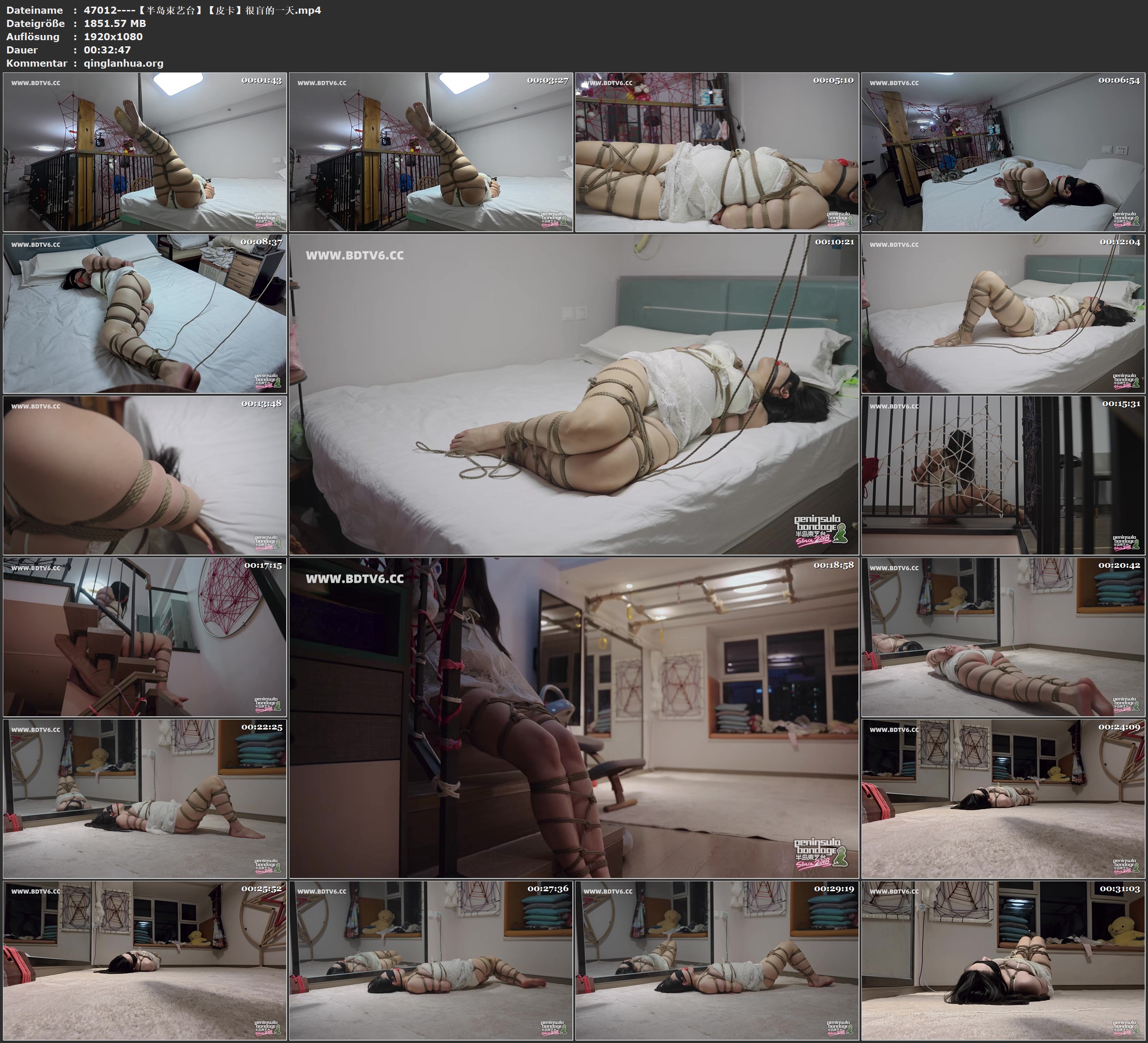Click the 00:32:47 duration value
The width and height of the screenshot is (1148, 1043).
tap(107, 50)
